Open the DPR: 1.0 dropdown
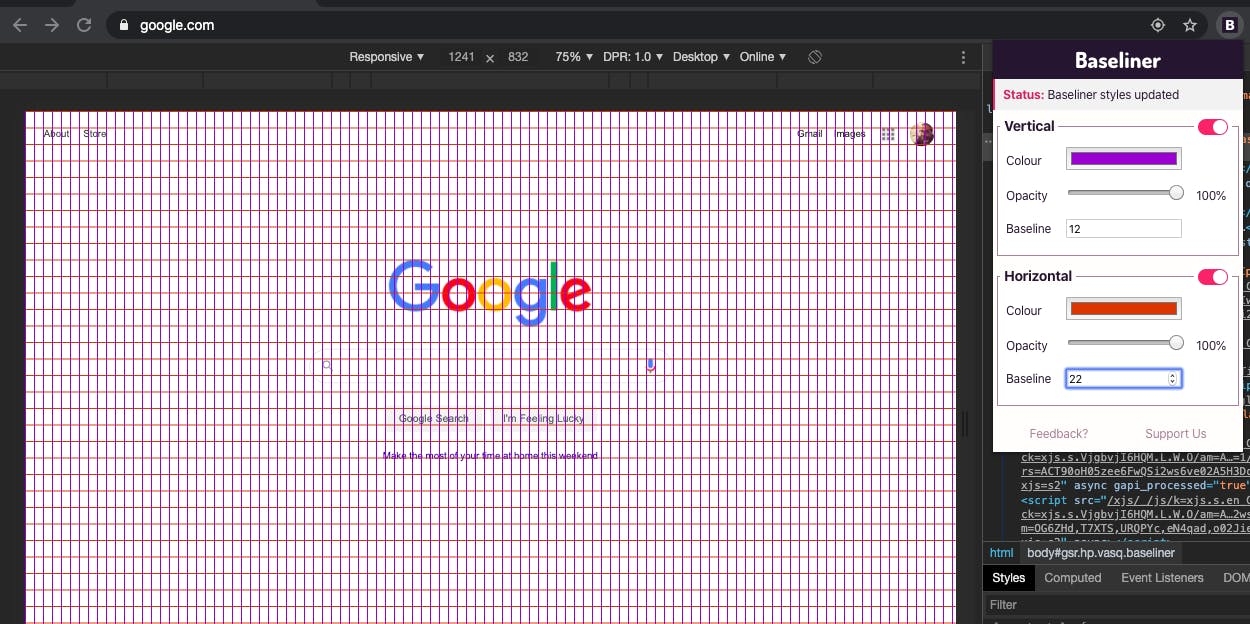Screen dimensions: 1250x624 tap(633, 57)
